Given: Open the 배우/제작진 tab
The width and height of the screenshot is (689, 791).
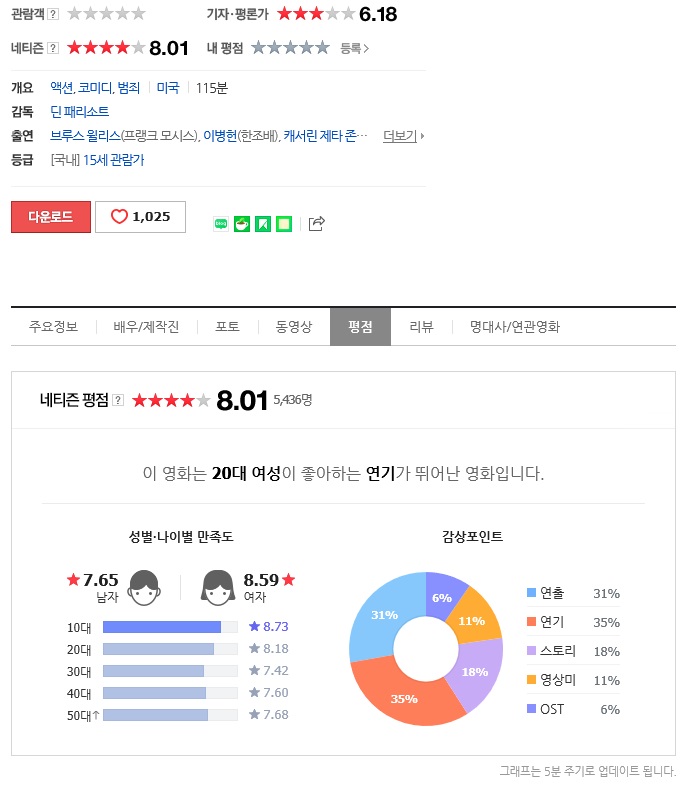Looking at the screenshot, I should (146, 327).
